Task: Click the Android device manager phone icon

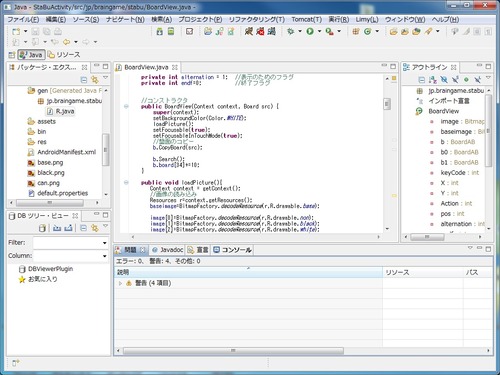Action: [x=171, y=31]
